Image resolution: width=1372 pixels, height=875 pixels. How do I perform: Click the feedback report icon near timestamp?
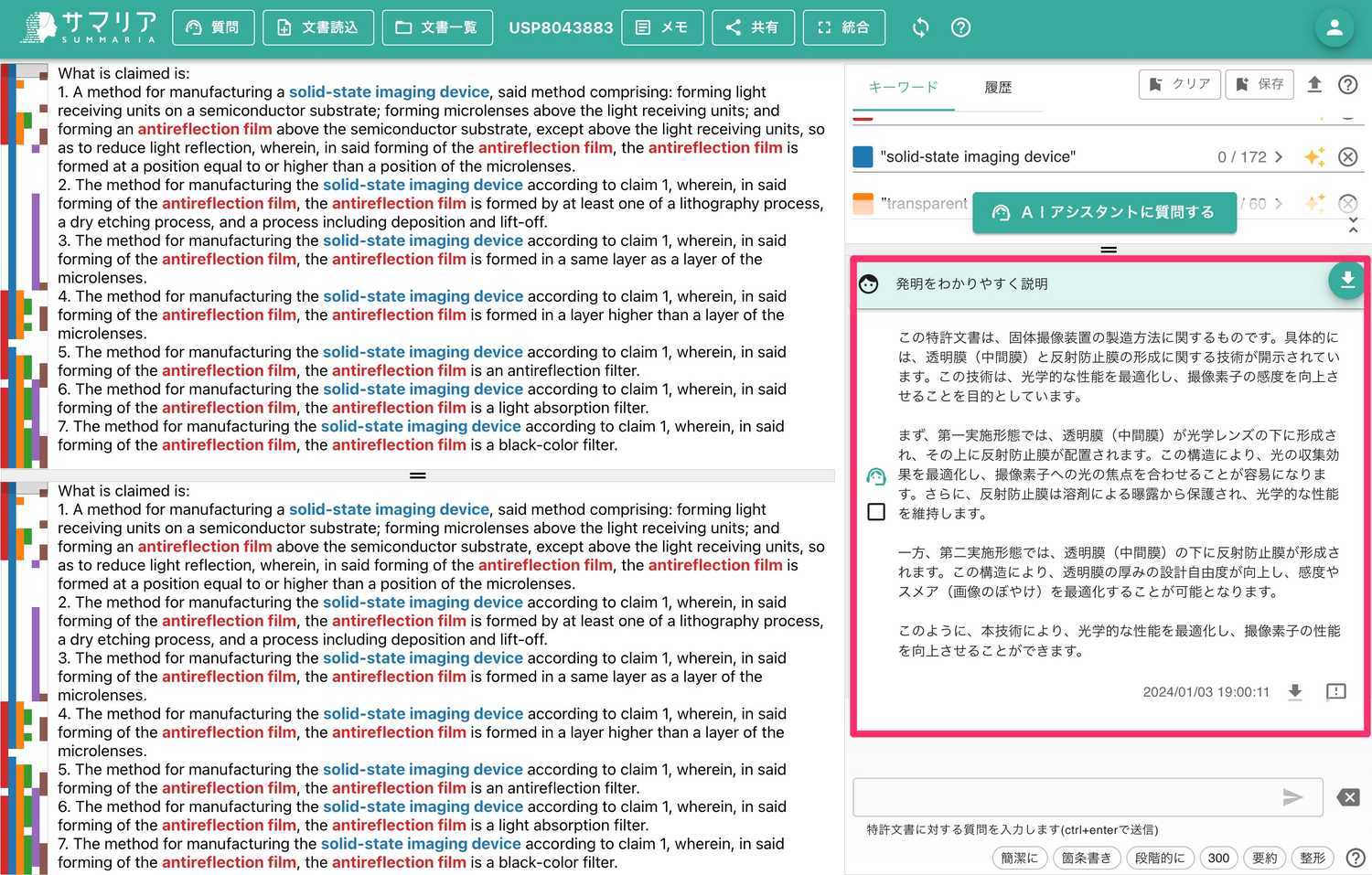pyautogui.click(x=1336, y=691)
